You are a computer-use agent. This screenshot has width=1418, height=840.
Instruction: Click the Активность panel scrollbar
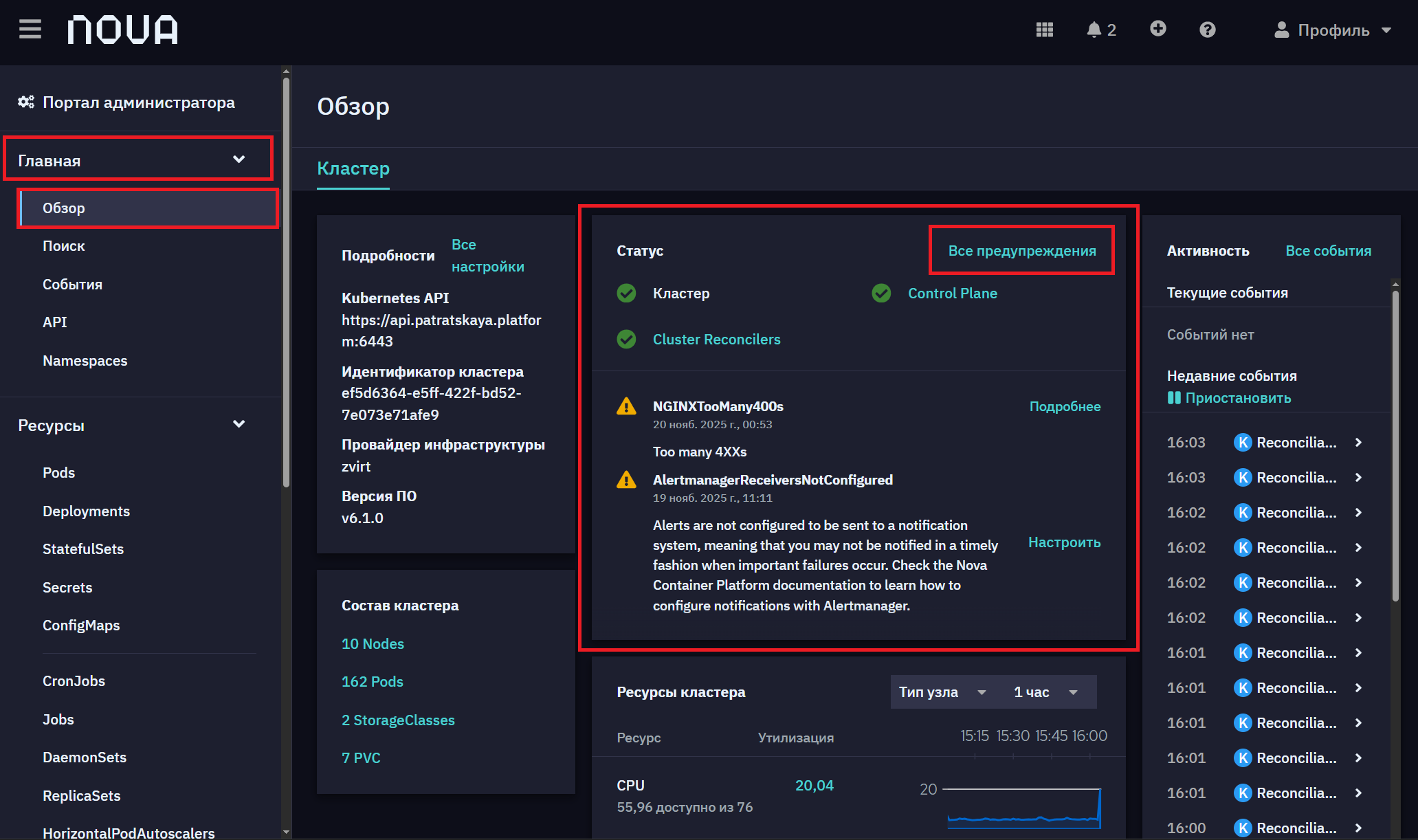pyautogui.click(x=1395, y=445)
